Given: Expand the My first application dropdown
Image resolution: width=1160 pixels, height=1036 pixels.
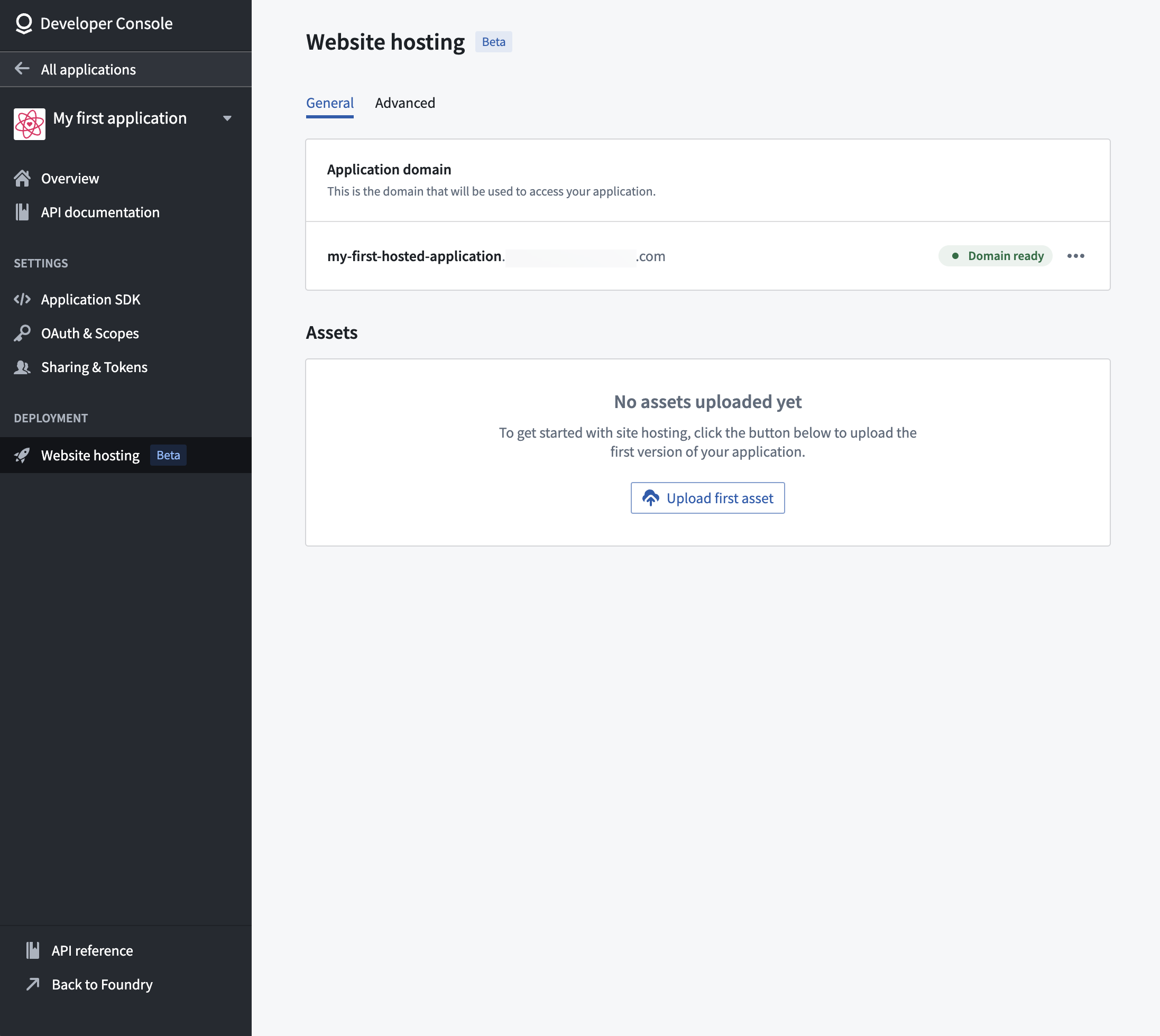Looking at the screenshot, I should coord(228,118).
